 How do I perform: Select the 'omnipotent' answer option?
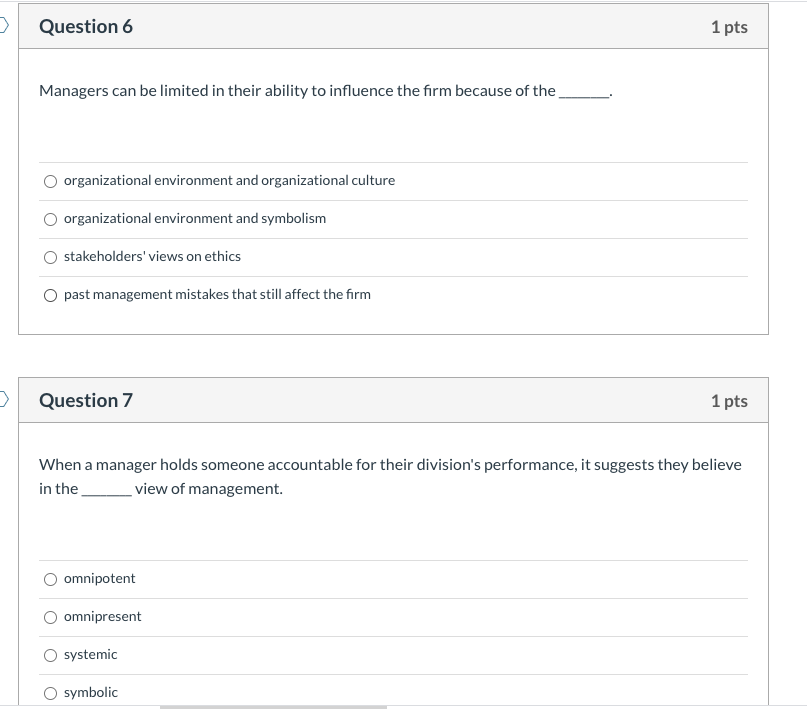(x=50, y=578)
